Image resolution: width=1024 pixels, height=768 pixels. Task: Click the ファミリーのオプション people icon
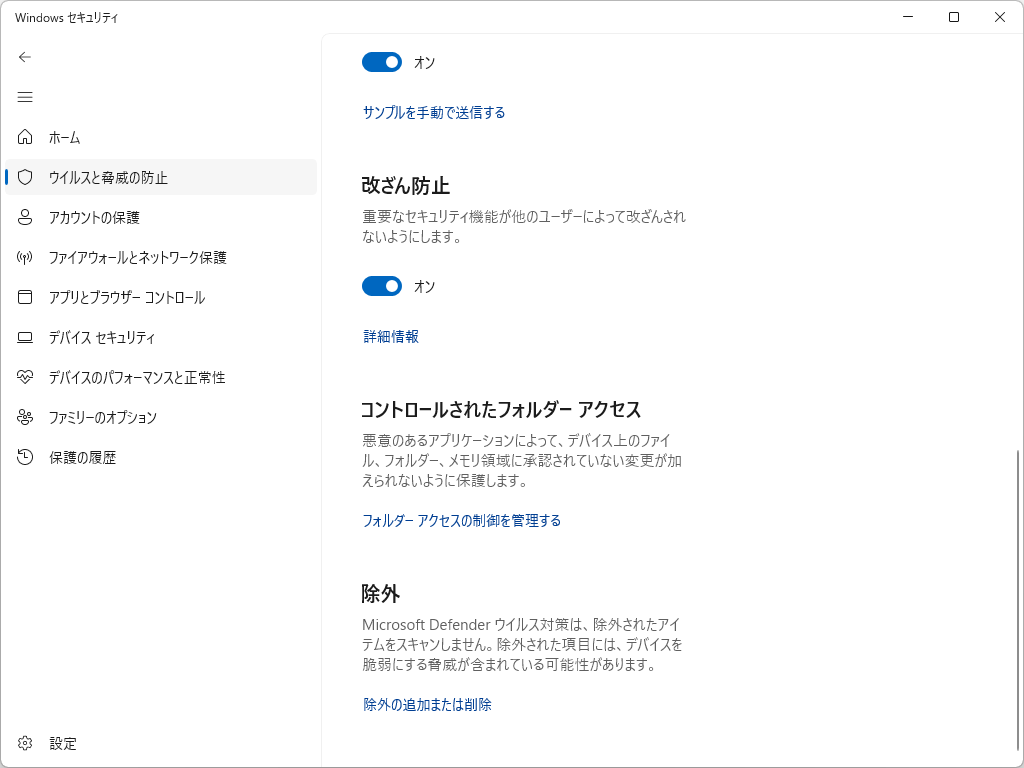point(25,417)
